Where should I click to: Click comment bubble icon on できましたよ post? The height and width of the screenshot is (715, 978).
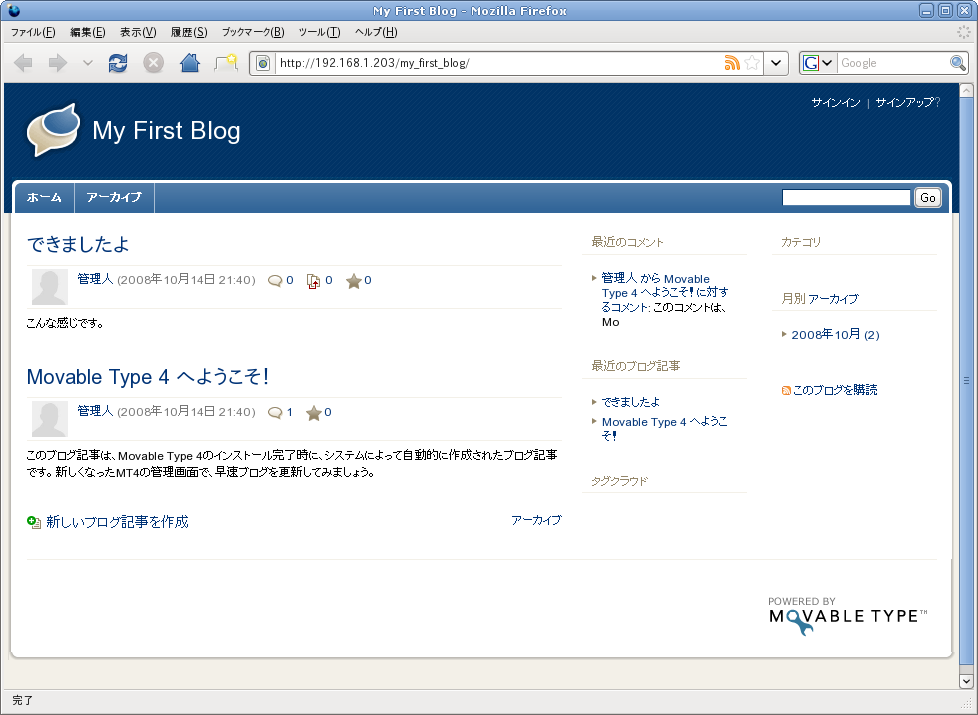[x=274, y=281]
